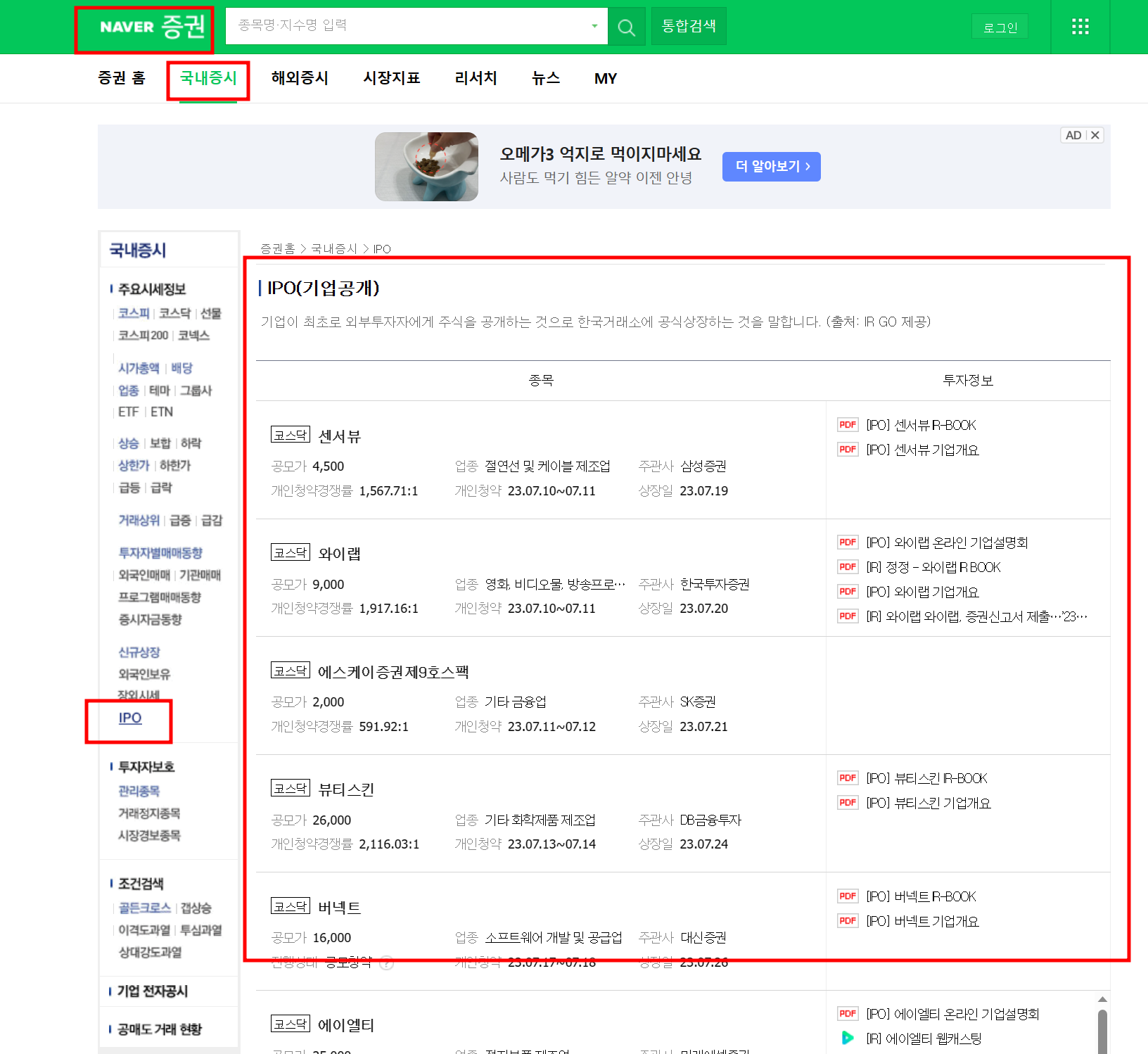Click the NAVER 증권 logo
The image size is (1148, 1054).
(x=153, y=27)
